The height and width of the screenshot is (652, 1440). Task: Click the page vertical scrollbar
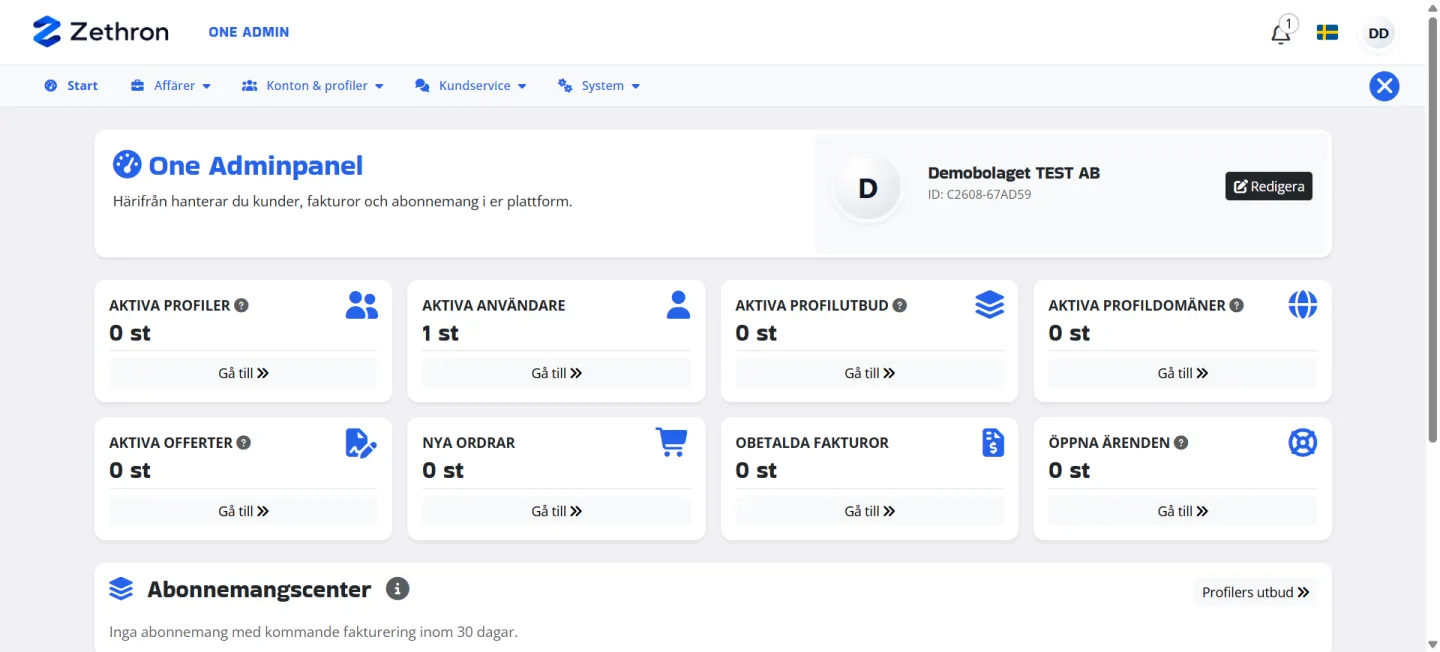coord(1432,230)
